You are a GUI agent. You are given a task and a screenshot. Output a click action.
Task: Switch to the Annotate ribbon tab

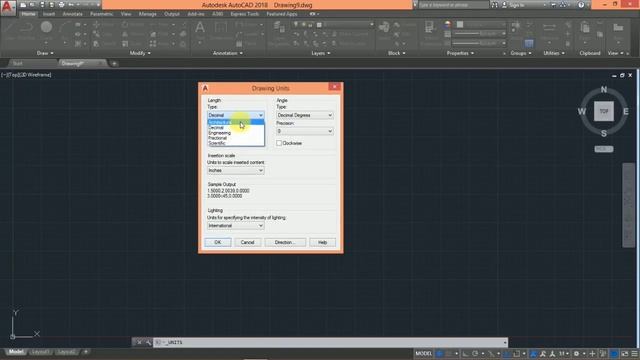[x=72, y=14]
